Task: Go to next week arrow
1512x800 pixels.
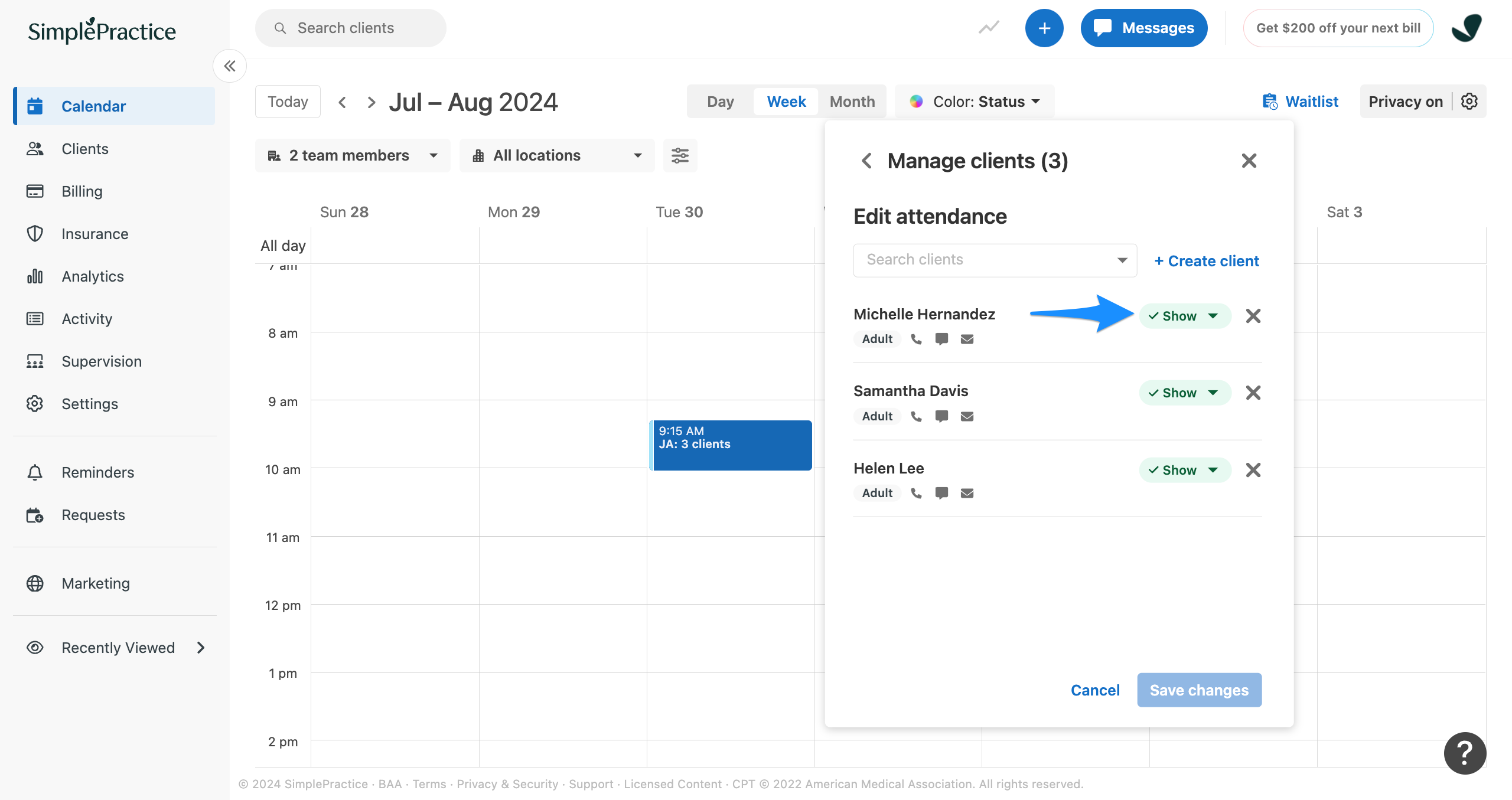Action: tap(371, 102)
